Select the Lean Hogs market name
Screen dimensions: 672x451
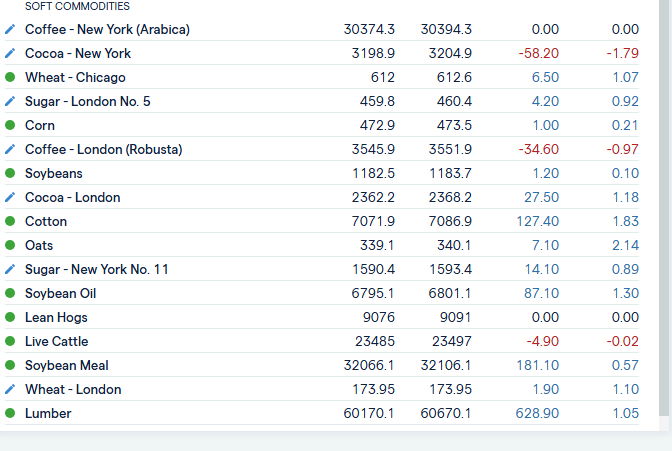(56, 317)
